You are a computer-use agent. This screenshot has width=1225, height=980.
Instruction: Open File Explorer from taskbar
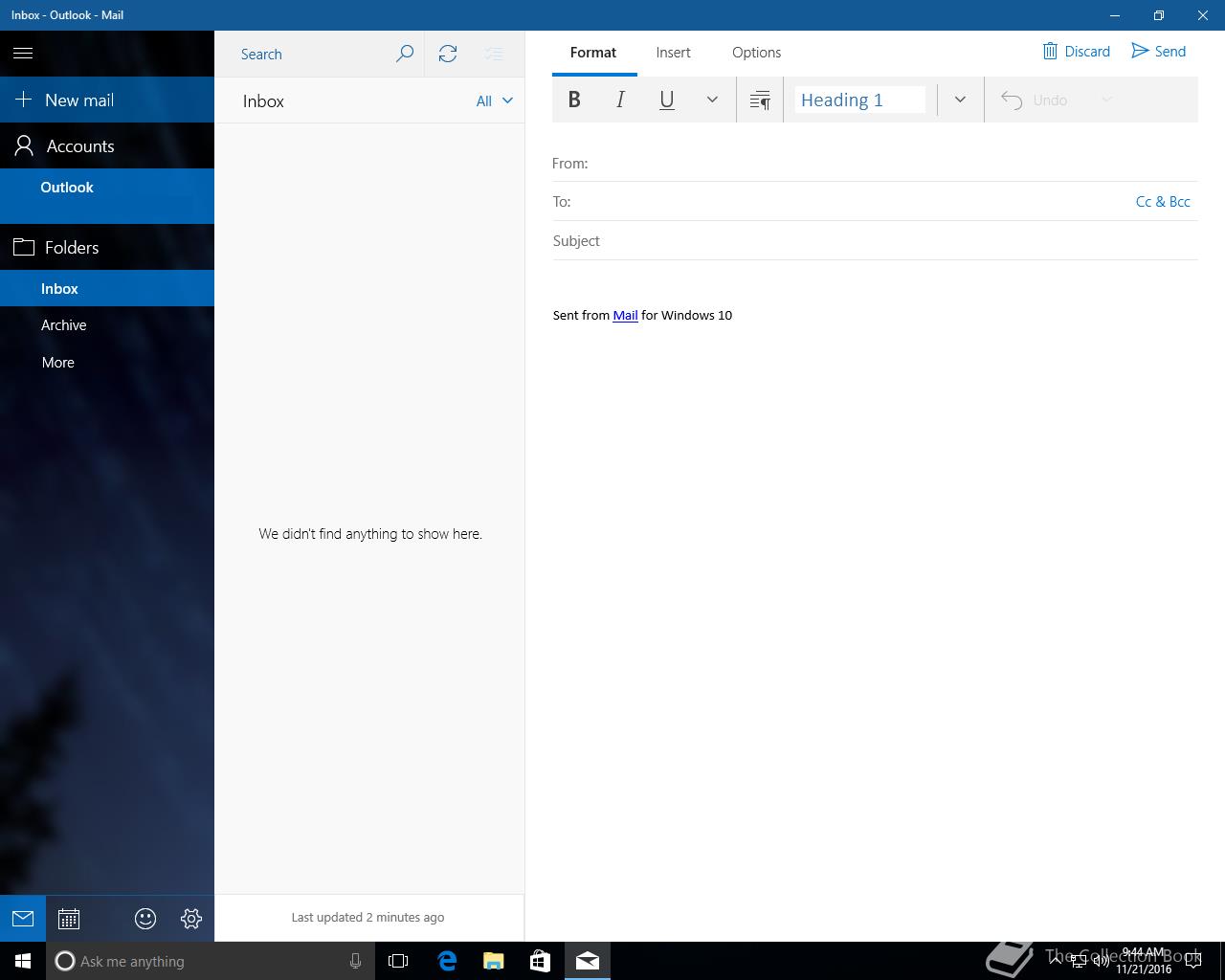click(493, 961)
